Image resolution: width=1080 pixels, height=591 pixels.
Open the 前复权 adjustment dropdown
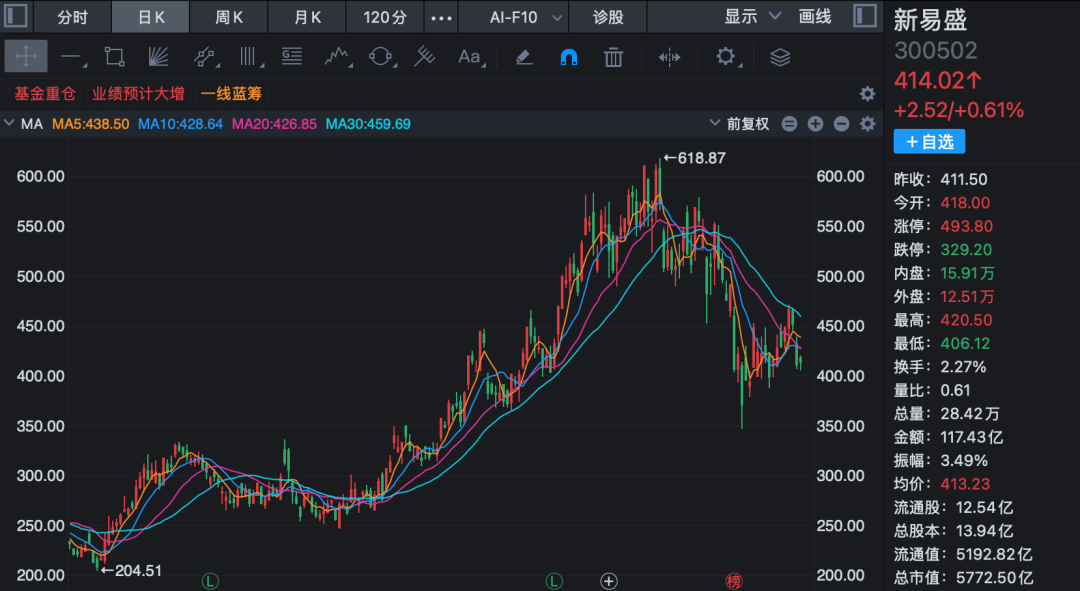pyautogui.click(x=739, y=124)
